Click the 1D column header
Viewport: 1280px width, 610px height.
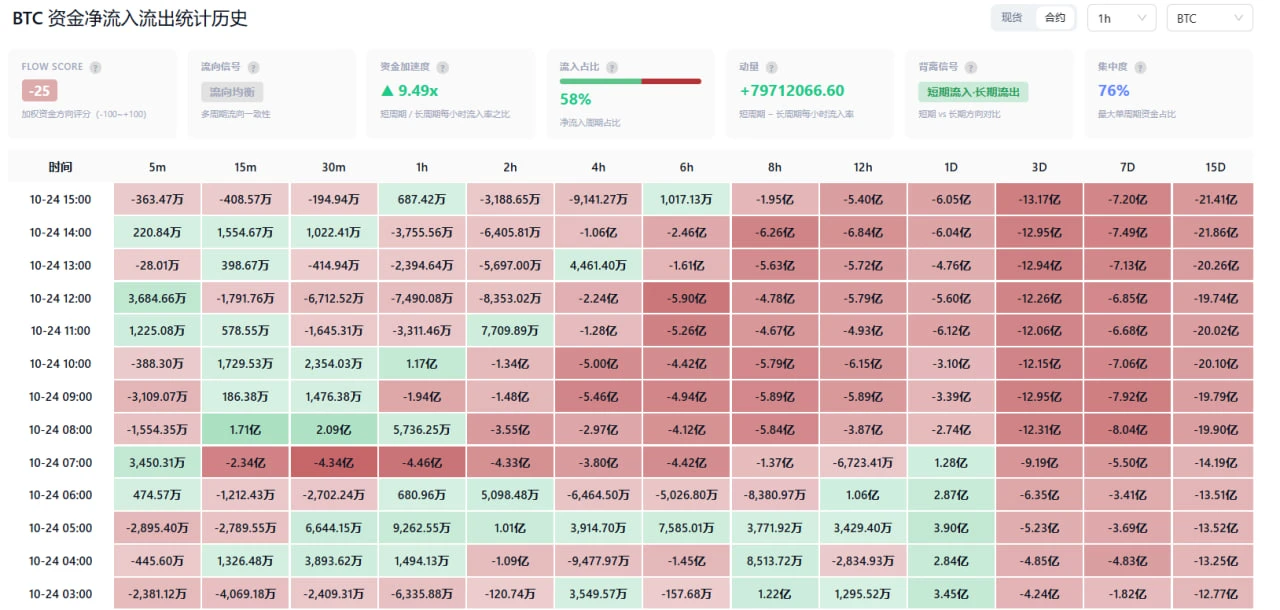(x=951, y=167)
